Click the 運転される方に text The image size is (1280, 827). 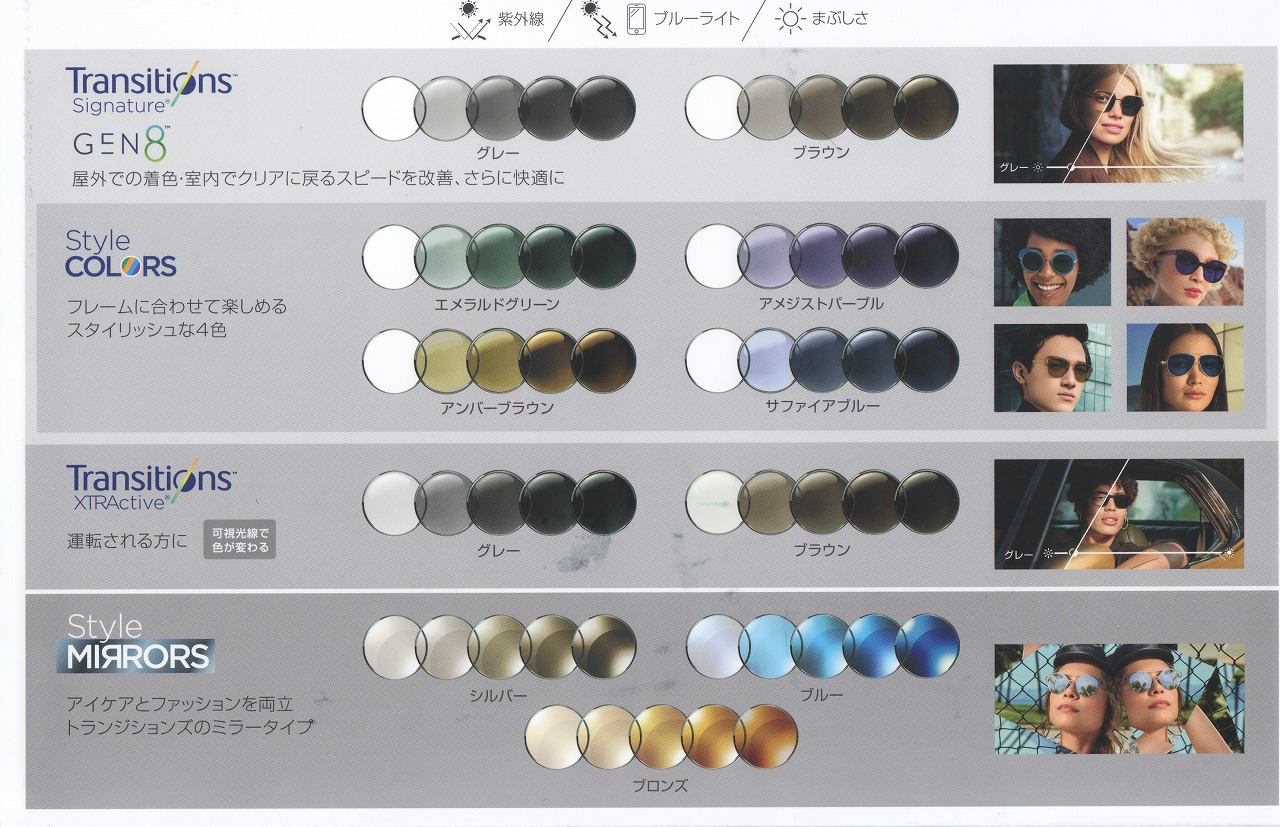(127, 541)
